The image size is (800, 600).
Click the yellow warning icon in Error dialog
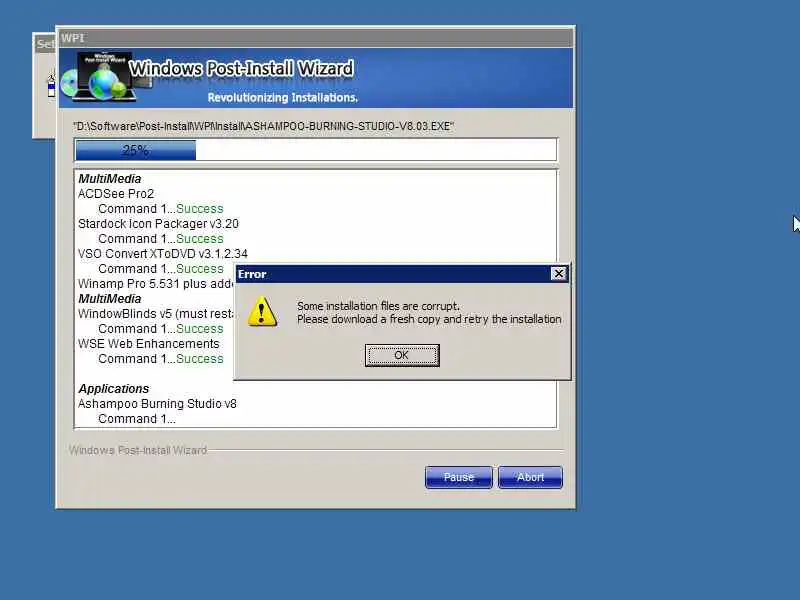tap(262, 312)
